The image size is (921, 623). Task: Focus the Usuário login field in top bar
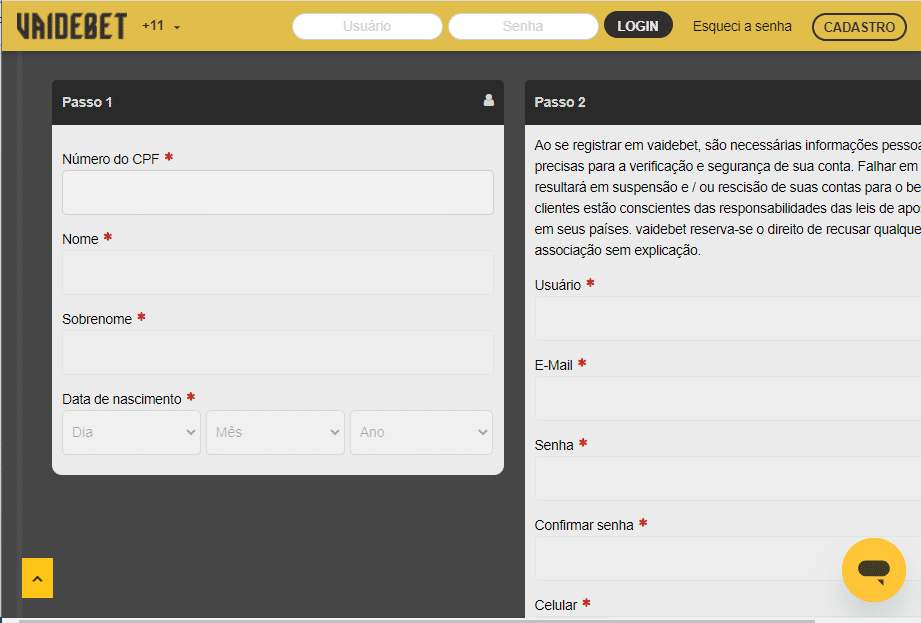click(367, 26)
